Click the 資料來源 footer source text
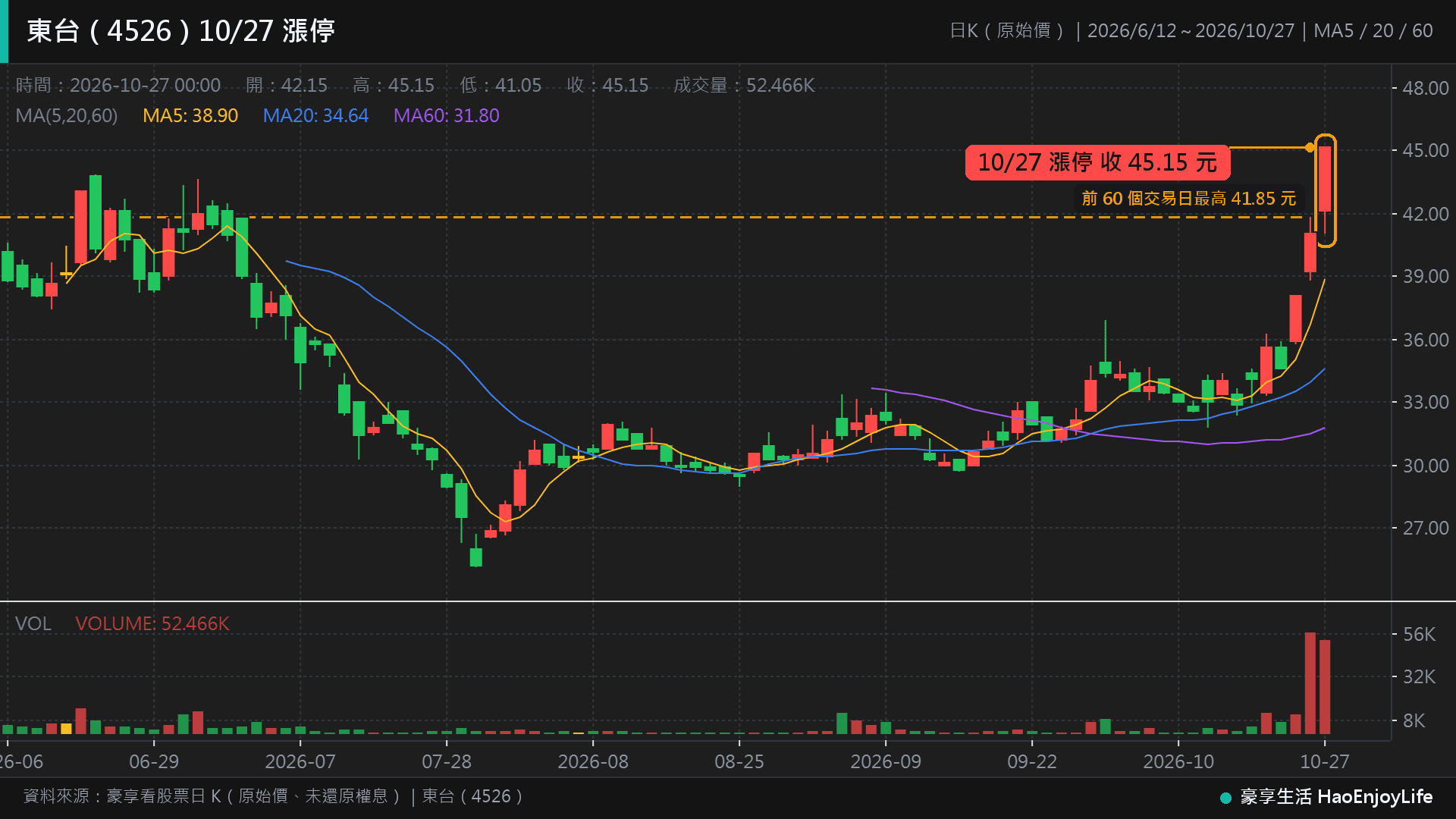This screenshot has width=1456, height=819. [x=273, y=796]
